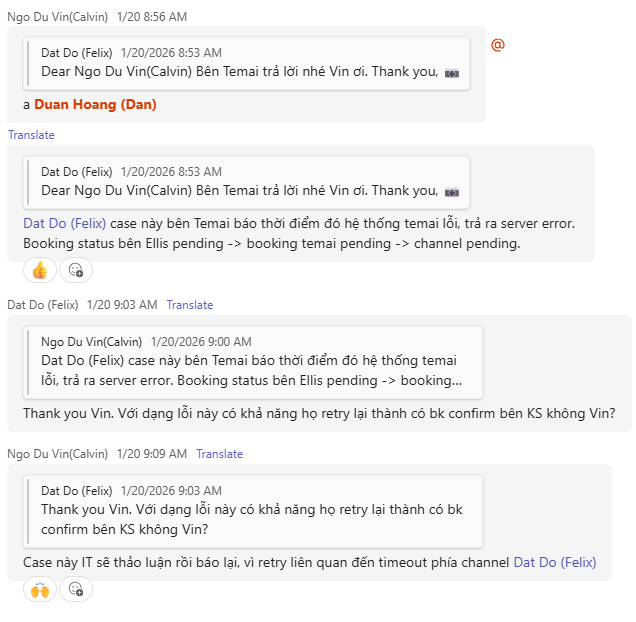Screen dimensions: 636x622
Task: Open camera icon in second quoted message
Action: tap(452, 191)
